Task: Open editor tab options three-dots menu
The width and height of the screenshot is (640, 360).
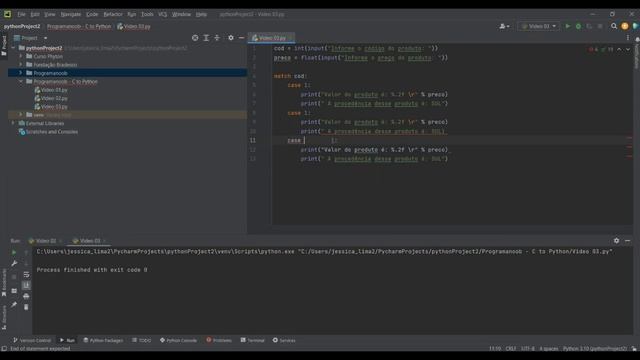Action: tap(628, 38)
